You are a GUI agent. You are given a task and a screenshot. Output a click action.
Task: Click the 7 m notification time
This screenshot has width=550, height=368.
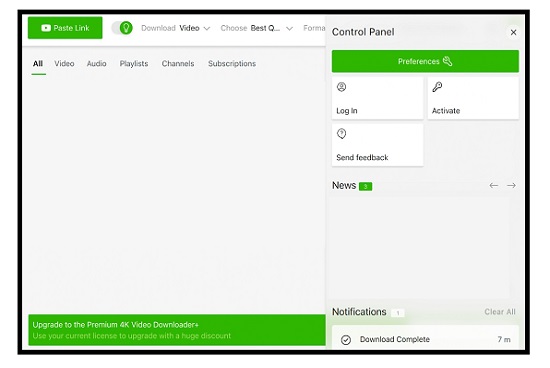(x=504, y=339)
